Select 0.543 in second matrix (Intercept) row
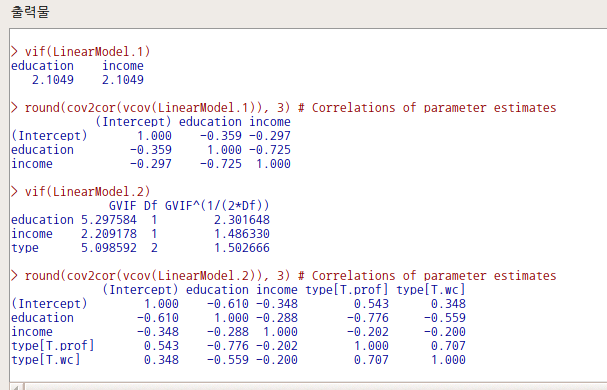Image resolution: width=607 pixels, height=390 pixels. point(371,304)
